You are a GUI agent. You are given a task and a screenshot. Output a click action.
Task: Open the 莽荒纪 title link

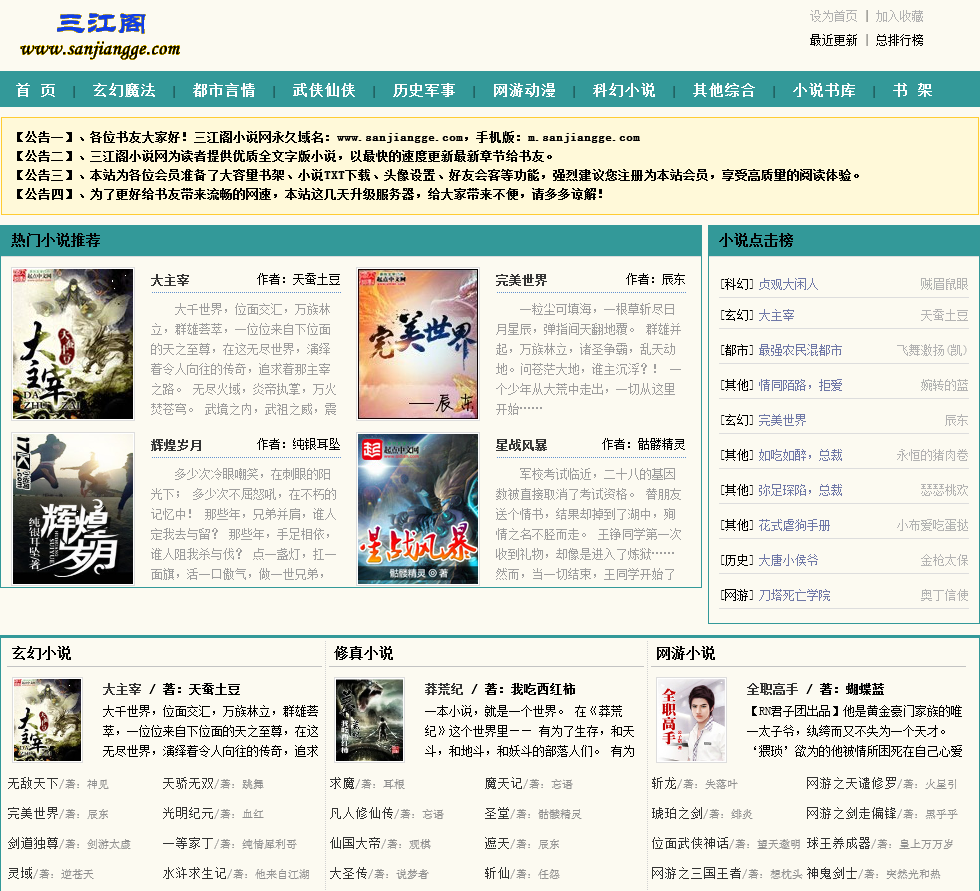pyautogui.click(x=444, y=689)
